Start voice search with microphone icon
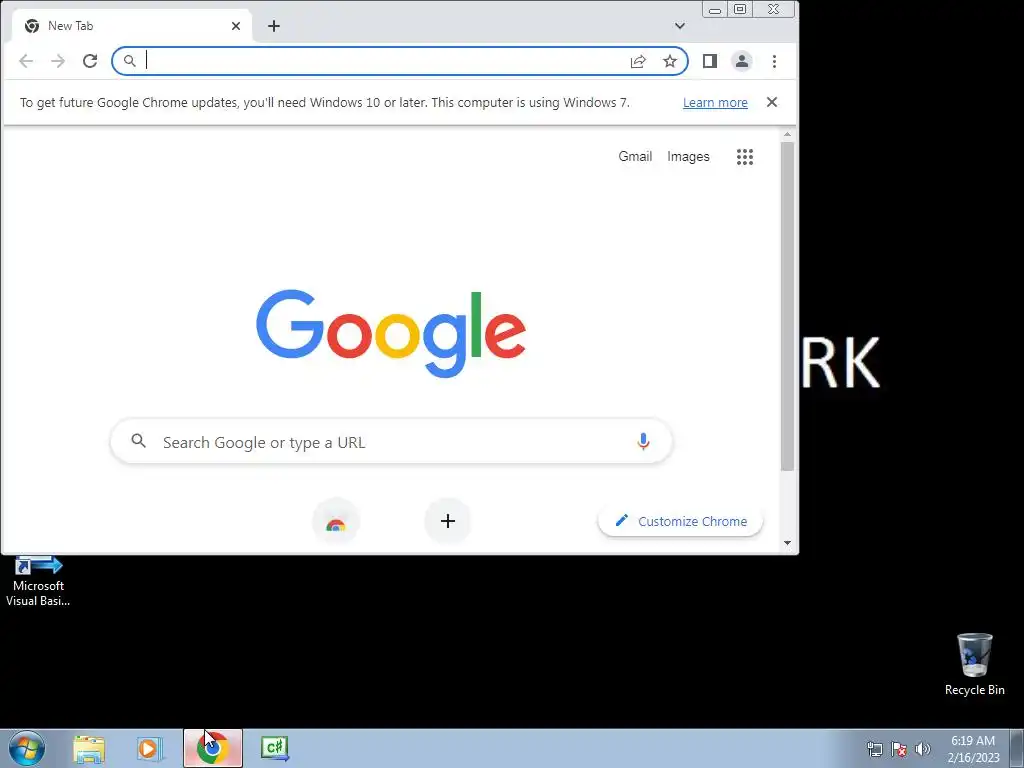 pyautogui.click(x=643, y=442)
